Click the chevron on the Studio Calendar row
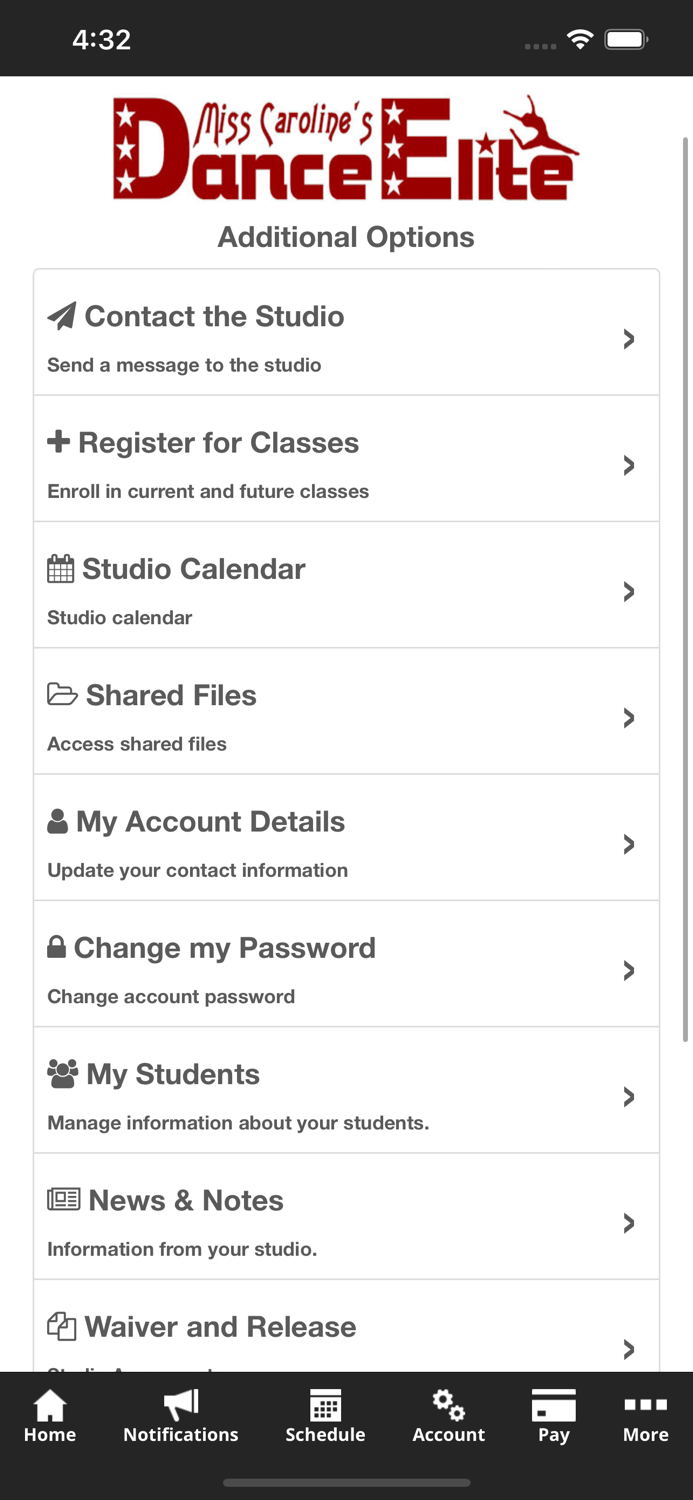The height and width of the screenshot is (1500, 693). coord(629,592)
